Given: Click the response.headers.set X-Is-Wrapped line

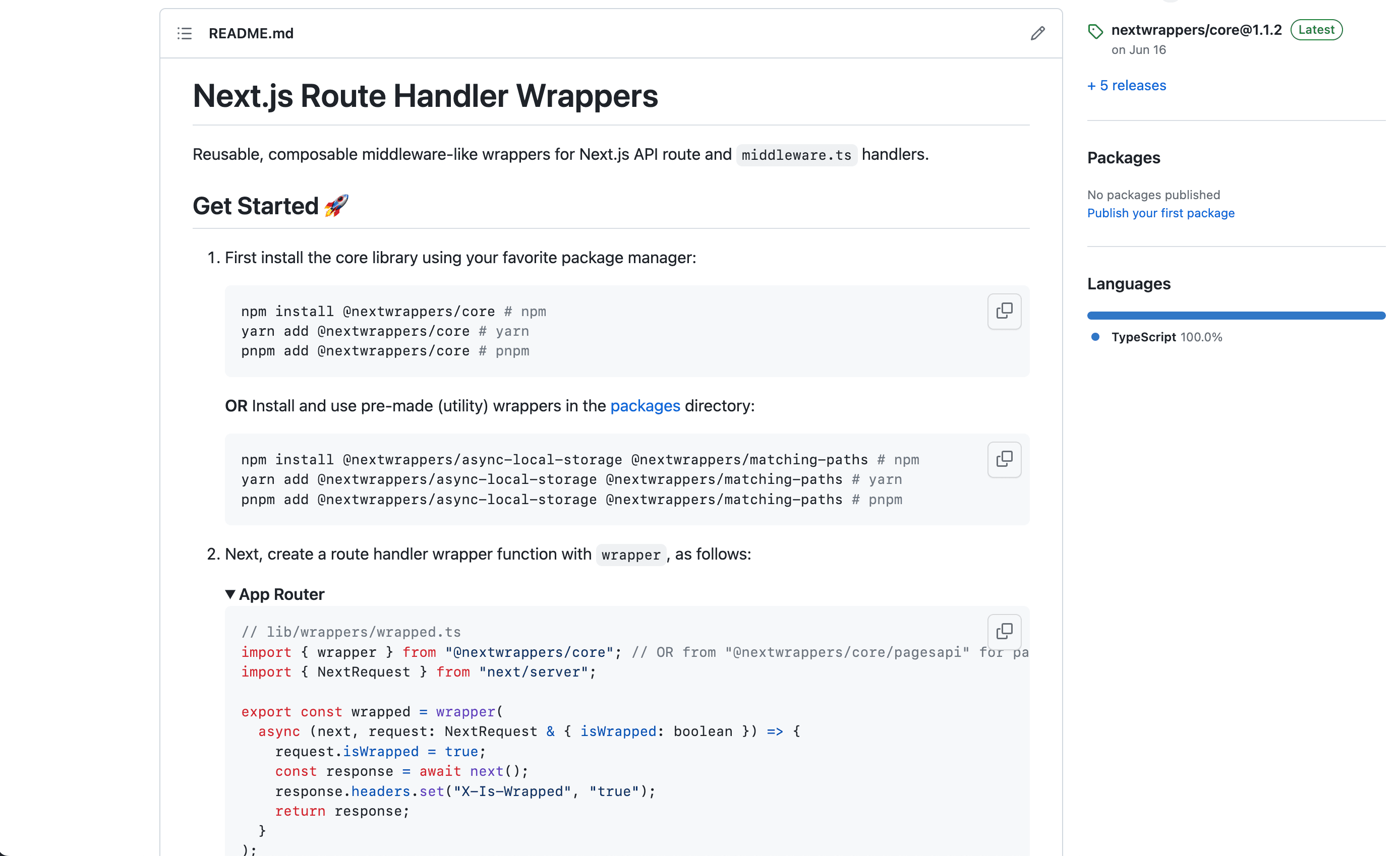Looking at the screenshot, I should click(x=465, y=791).
